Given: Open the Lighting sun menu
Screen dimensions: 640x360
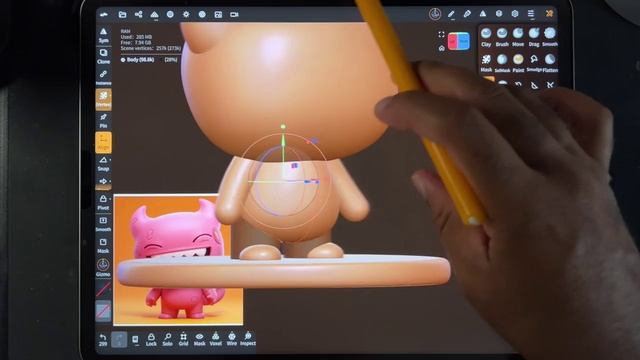Looking at the screenshot, I should tap(186, 15).
